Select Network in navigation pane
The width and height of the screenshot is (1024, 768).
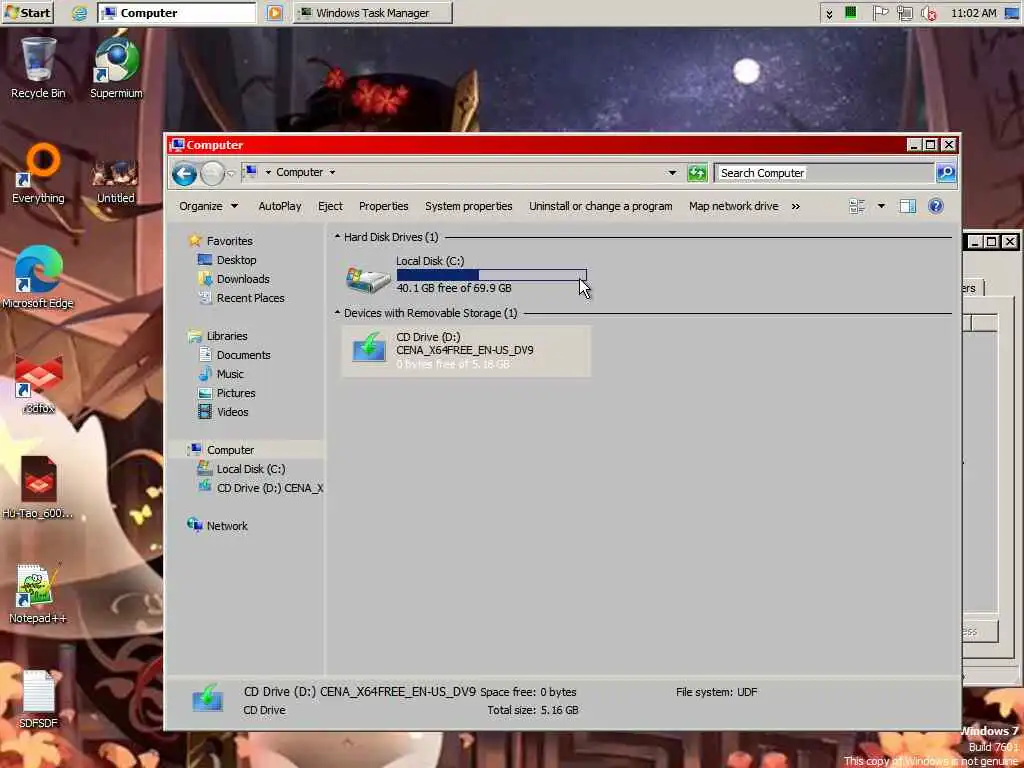point(227,526)
